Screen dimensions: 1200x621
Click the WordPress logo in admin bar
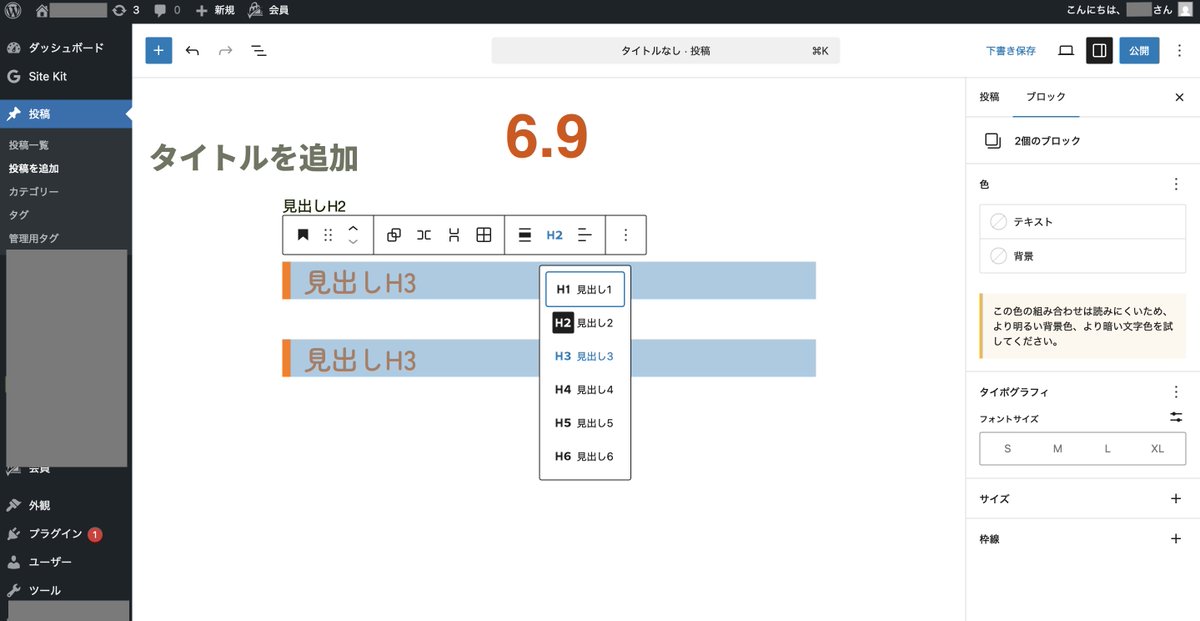14,9
